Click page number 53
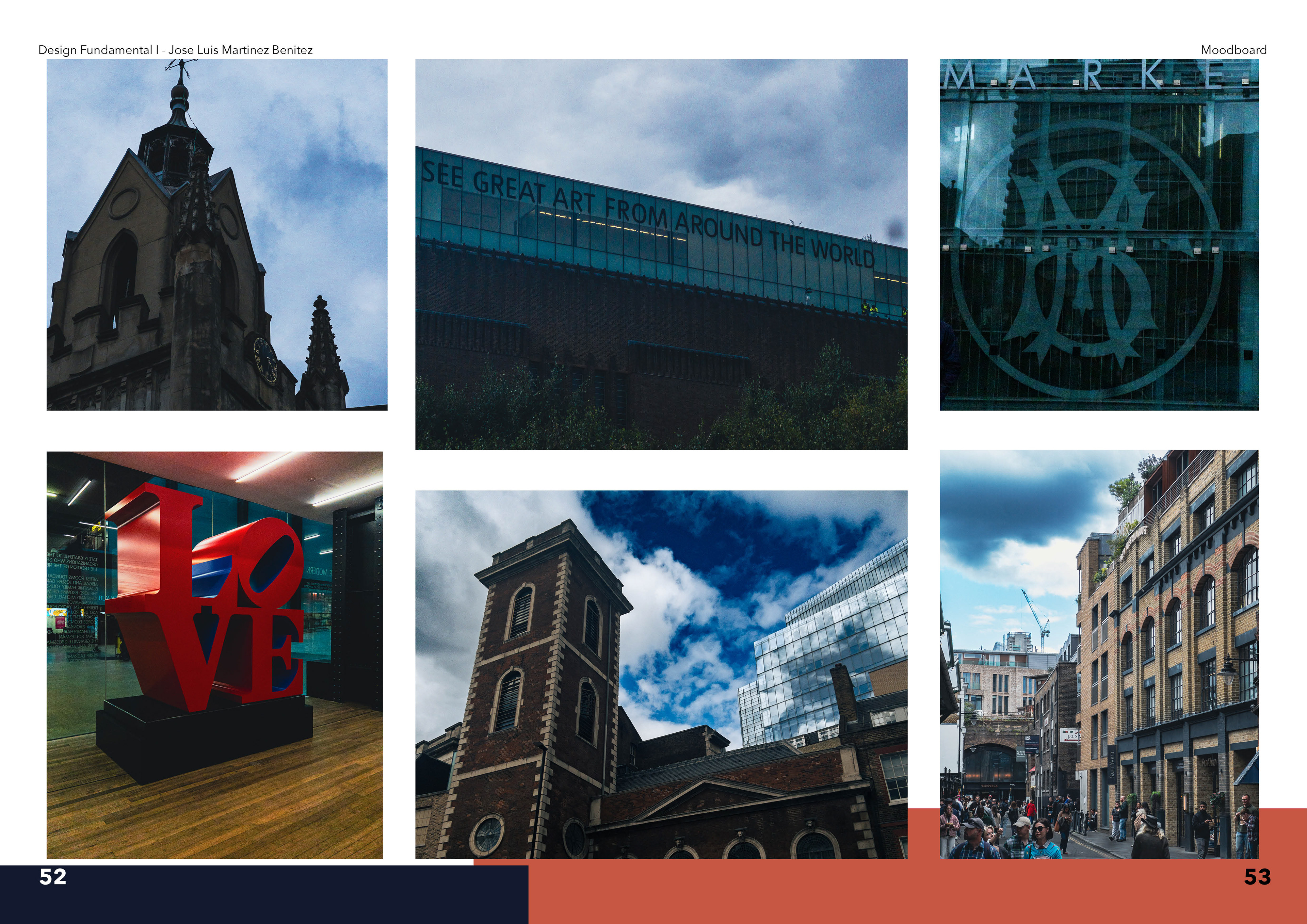The height and width of the screenshot is (924, 1307). pyautogui.click(x=1257, y=877)
